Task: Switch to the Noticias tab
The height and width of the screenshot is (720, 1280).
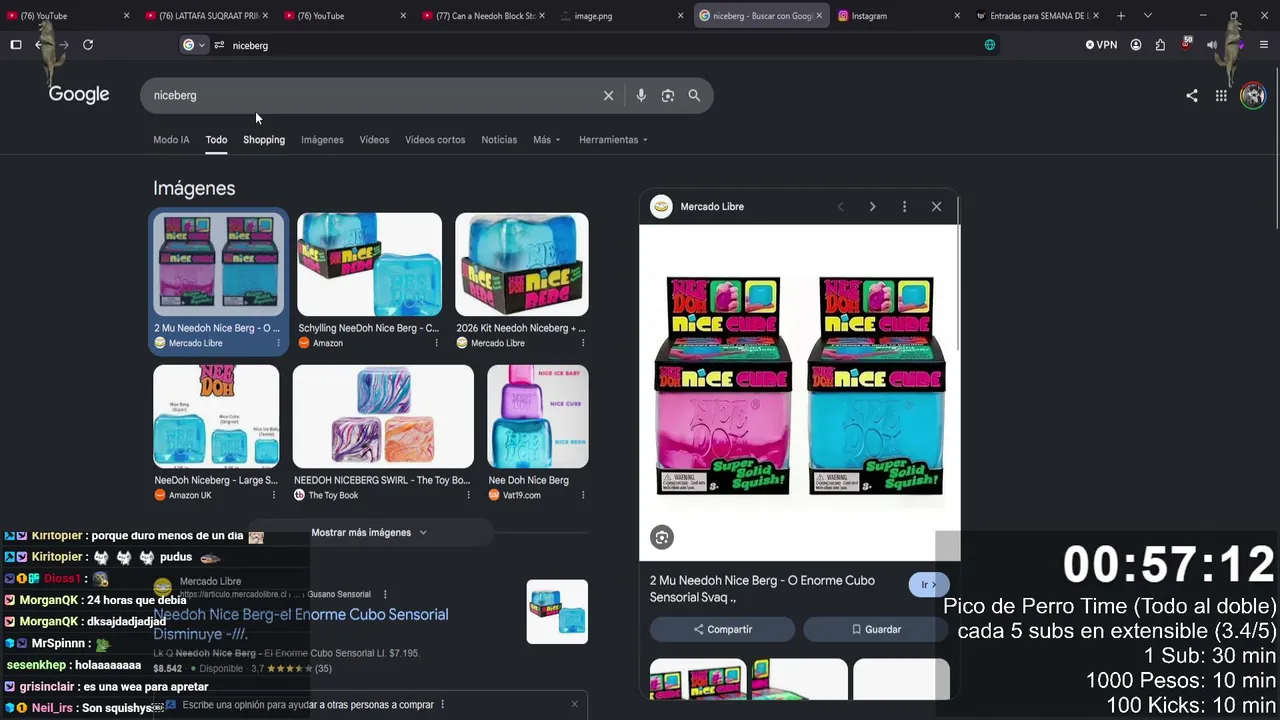Action: click(x=499, y=140)
